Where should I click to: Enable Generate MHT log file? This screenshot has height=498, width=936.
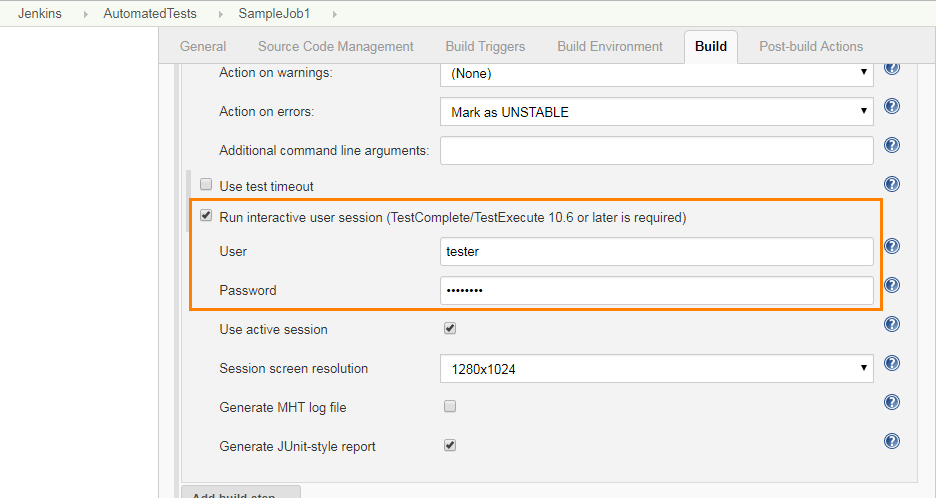(450, 406)
